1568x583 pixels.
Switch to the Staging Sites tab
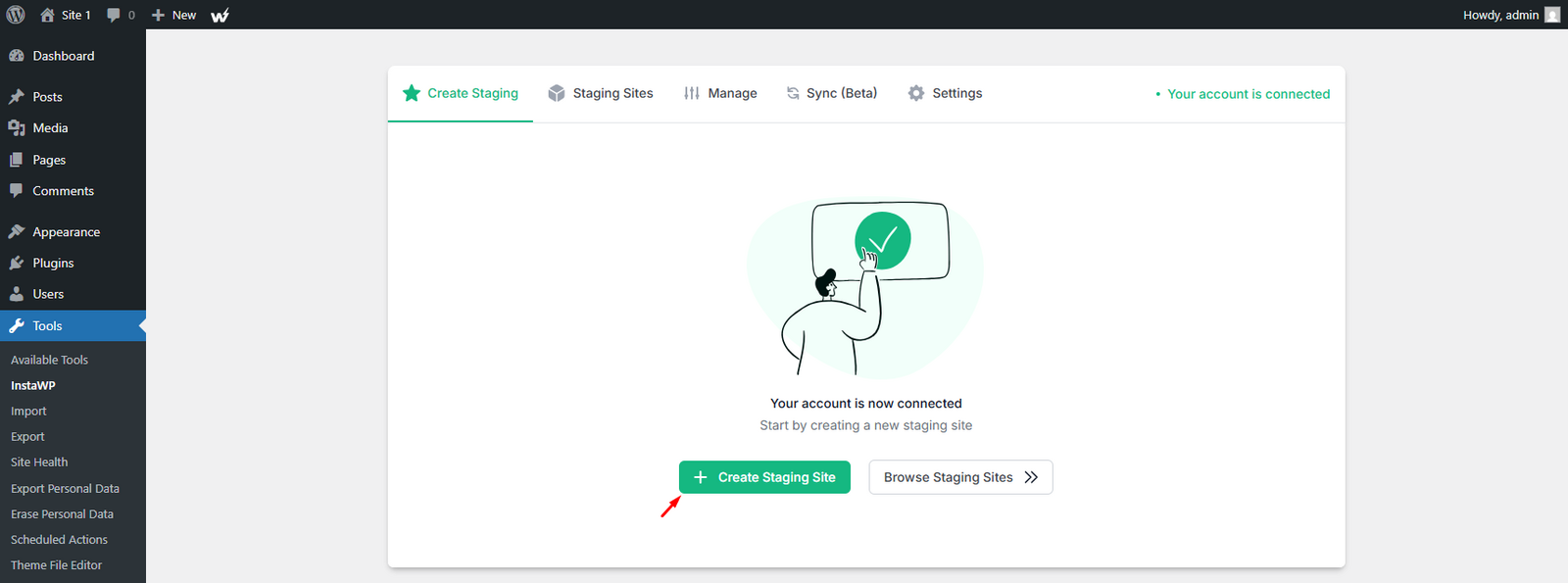[x=601, y=93]
